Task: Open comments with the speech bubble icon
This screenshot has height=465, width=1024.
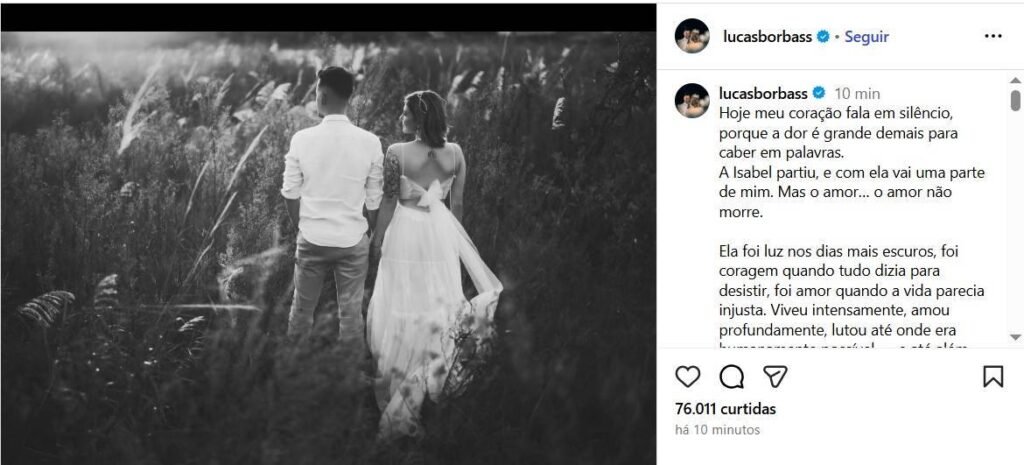Action: pyautogui.click(x=731, y=377)
